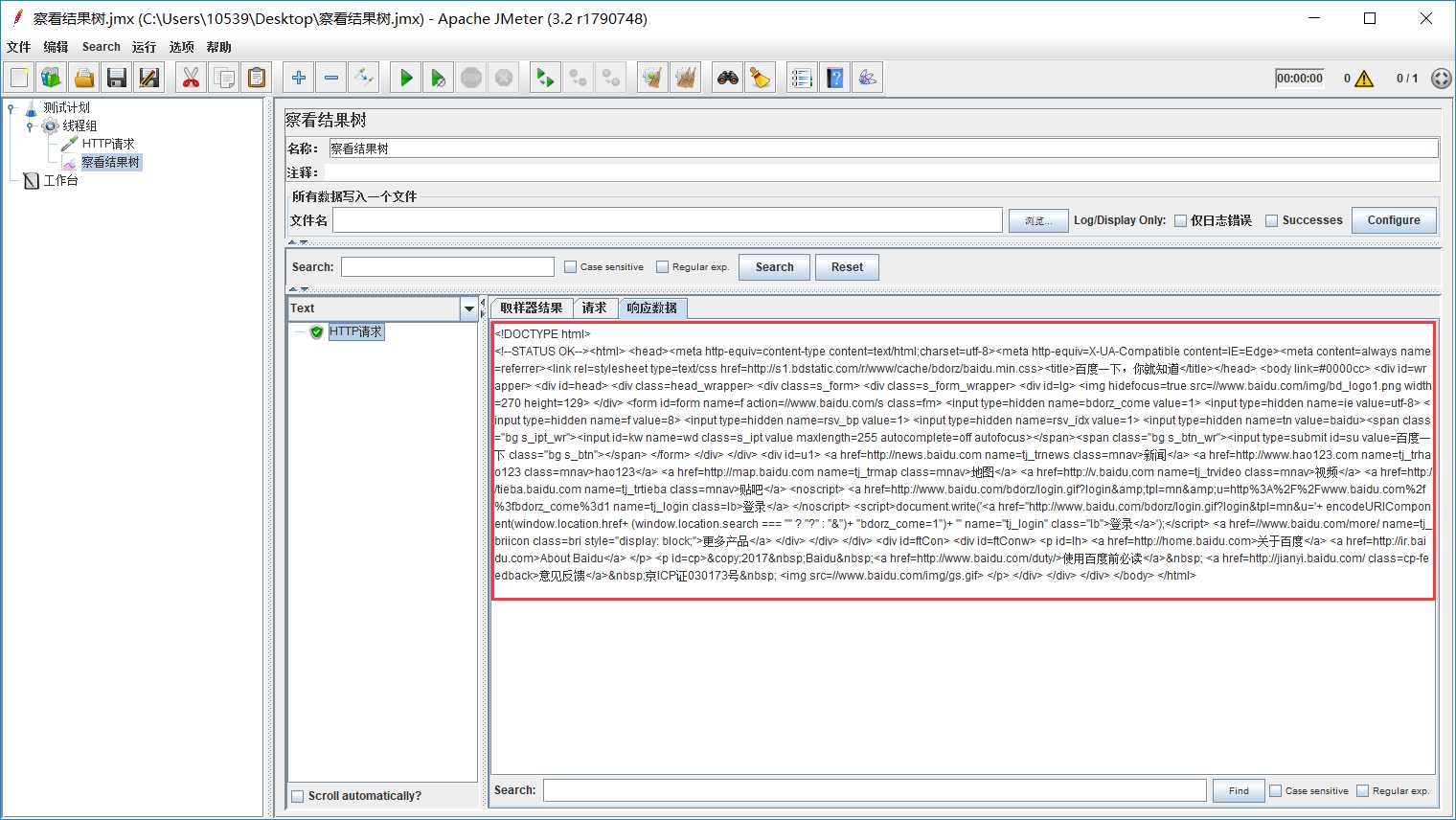Collapse the 测试计划 tree node

pyautogui.click(x=11, y=108)
